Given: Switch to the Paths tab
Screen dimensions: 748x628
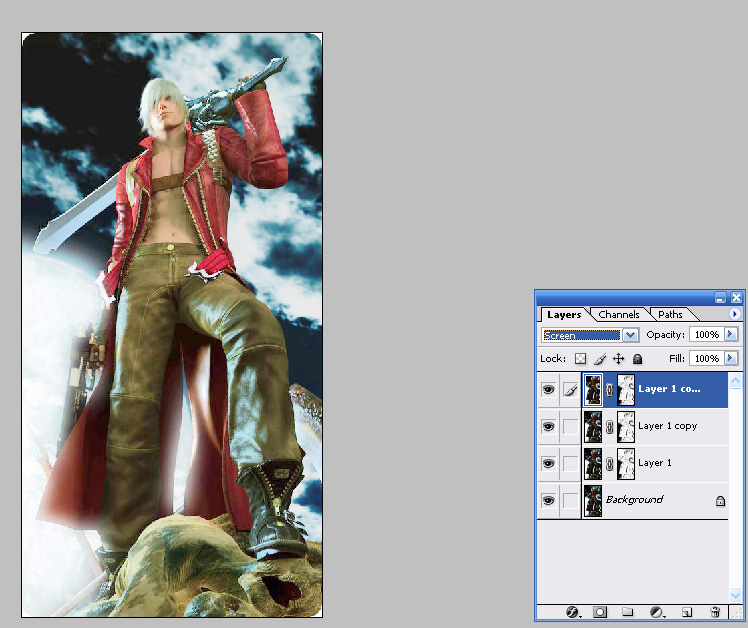Looking at the screenshot, I should tap(670, 314).
